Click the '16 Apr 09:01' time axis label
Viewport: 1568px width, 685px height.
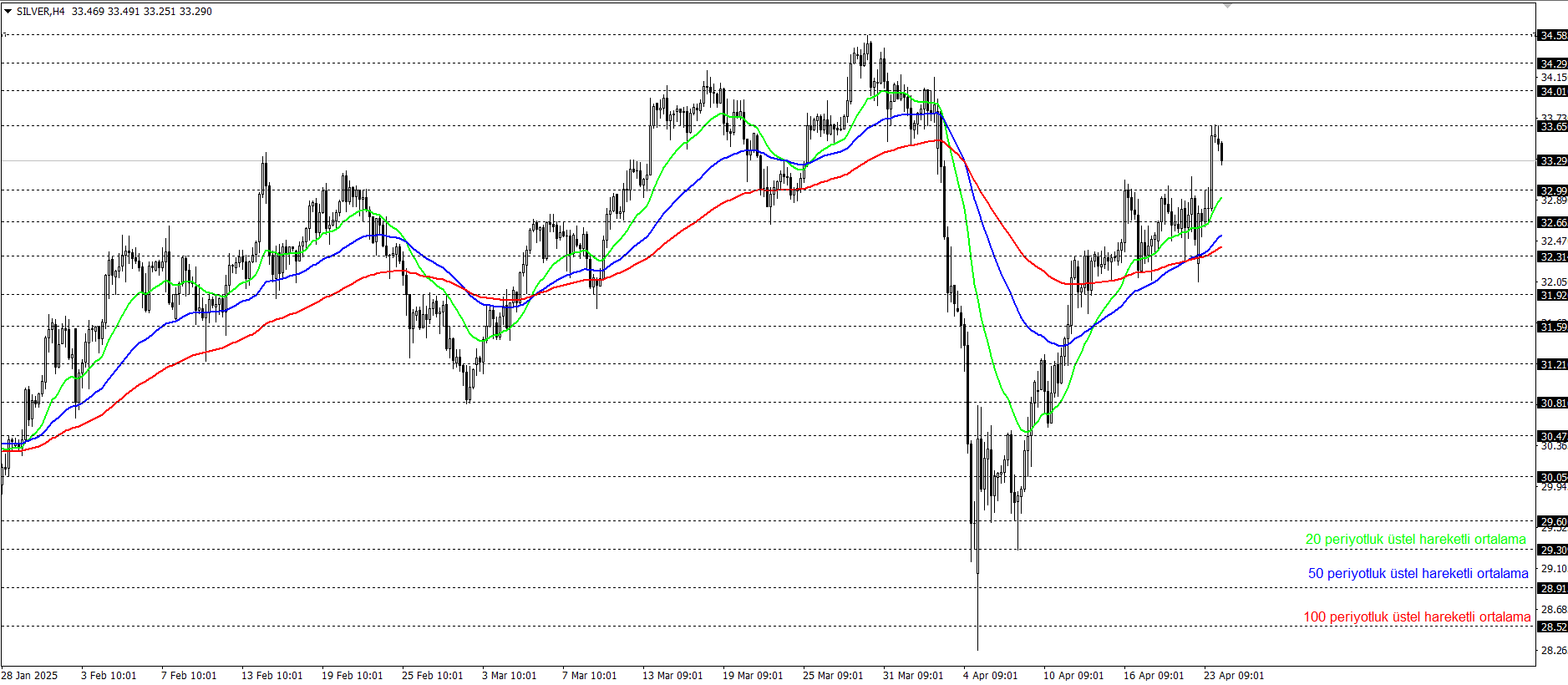point(1154,675)
